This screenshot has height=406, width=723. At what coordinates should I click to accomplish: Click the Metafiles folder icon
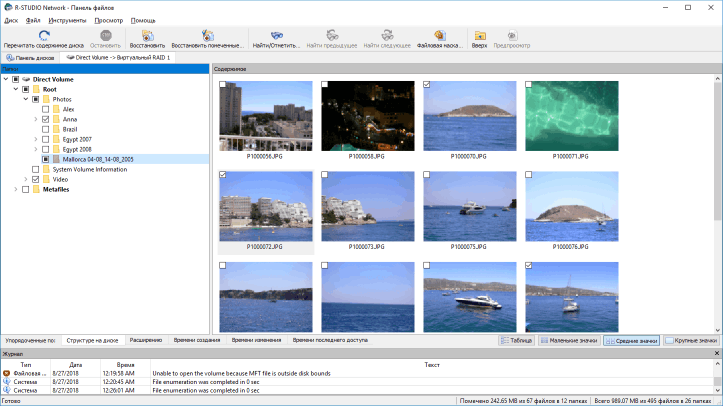point(36,189)
